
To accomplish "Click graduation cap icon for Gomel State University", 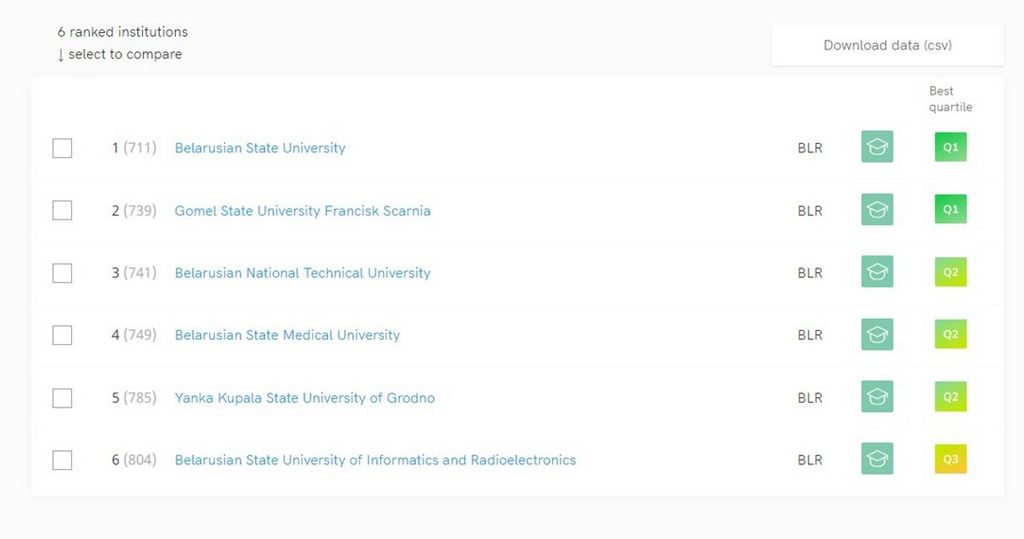I will click(x=877, y=210).
